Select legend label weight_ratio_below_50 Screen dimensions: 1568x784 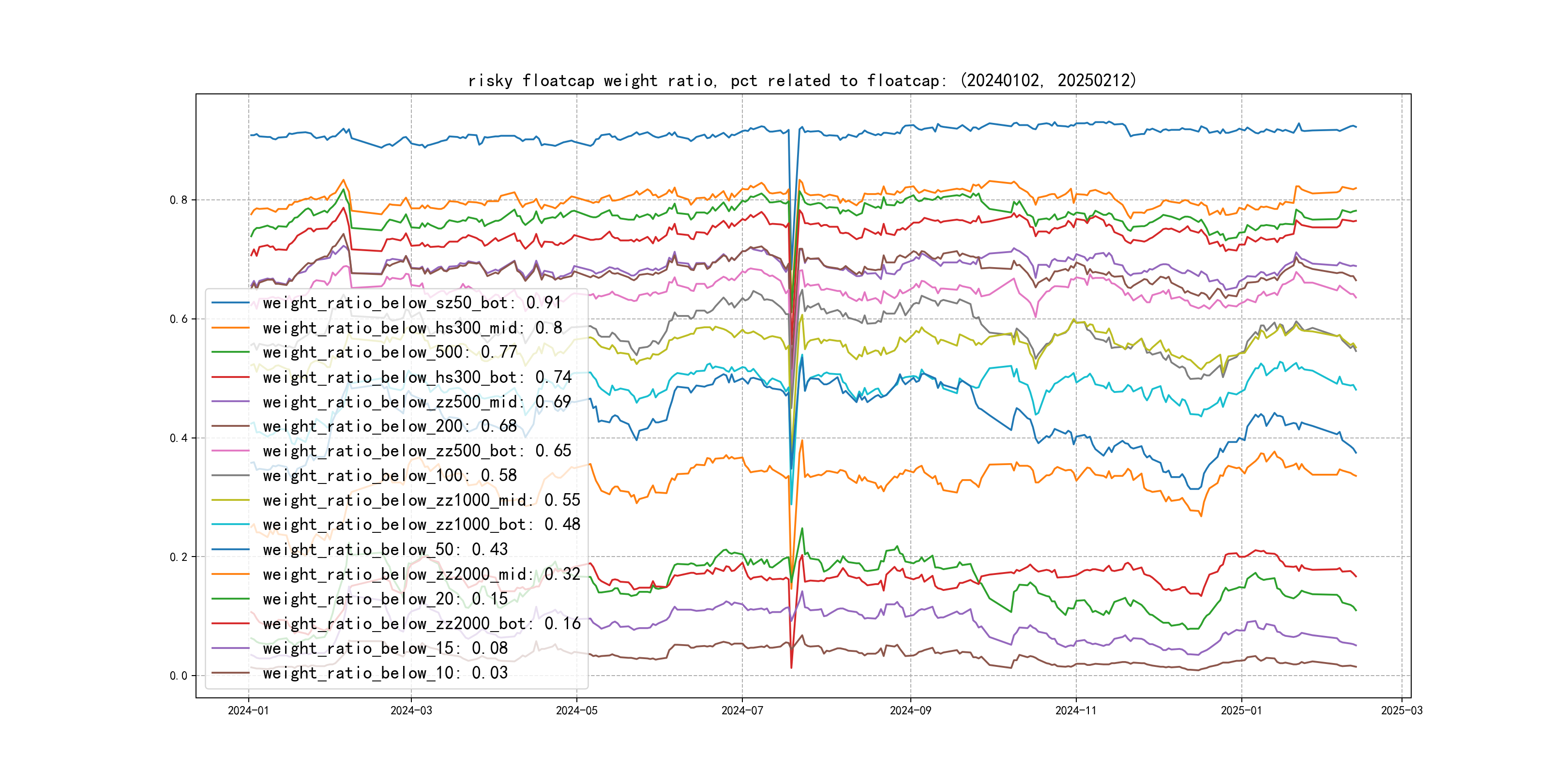coord(385,550)
